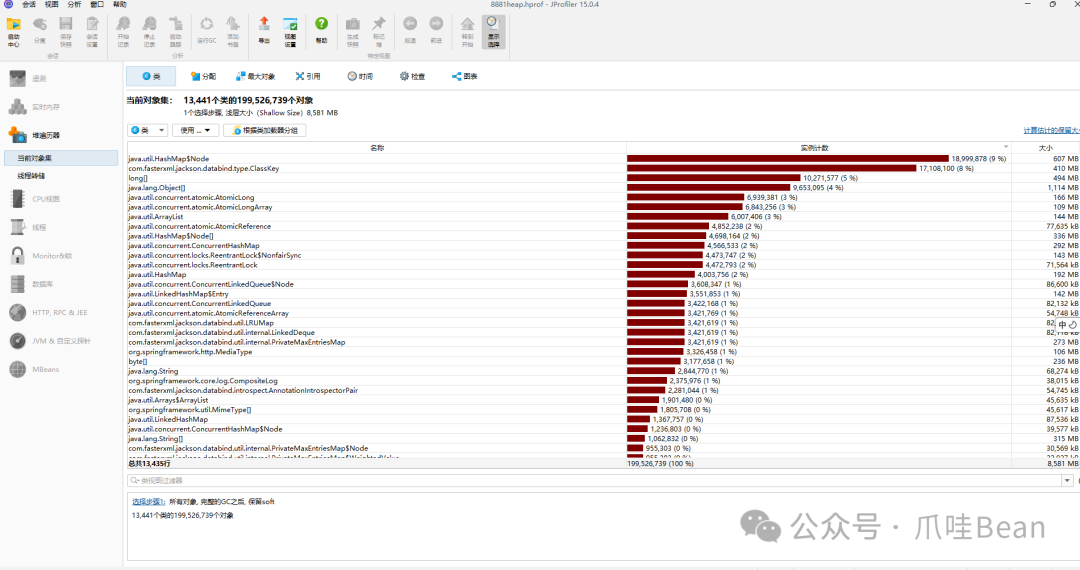Switch to the 时间 time view tab
The height and width of the screenshot is (570, 1080).
click(x=360, y=76)
